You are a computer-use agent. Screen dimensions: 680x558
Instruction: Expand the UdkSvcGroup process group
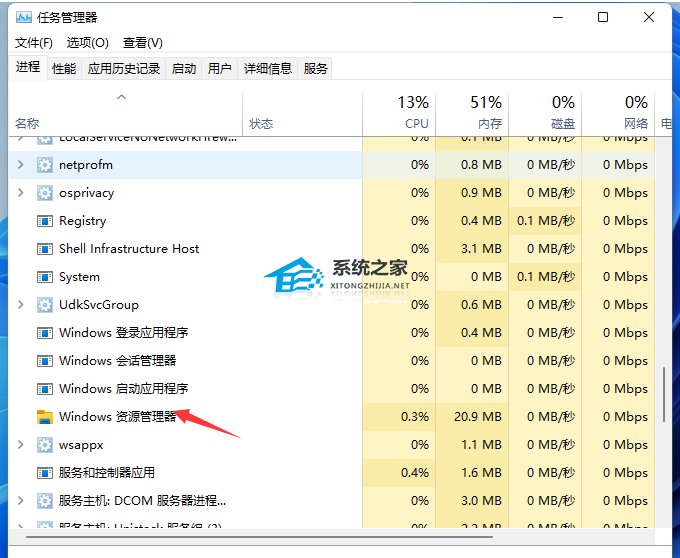[21, 305]
